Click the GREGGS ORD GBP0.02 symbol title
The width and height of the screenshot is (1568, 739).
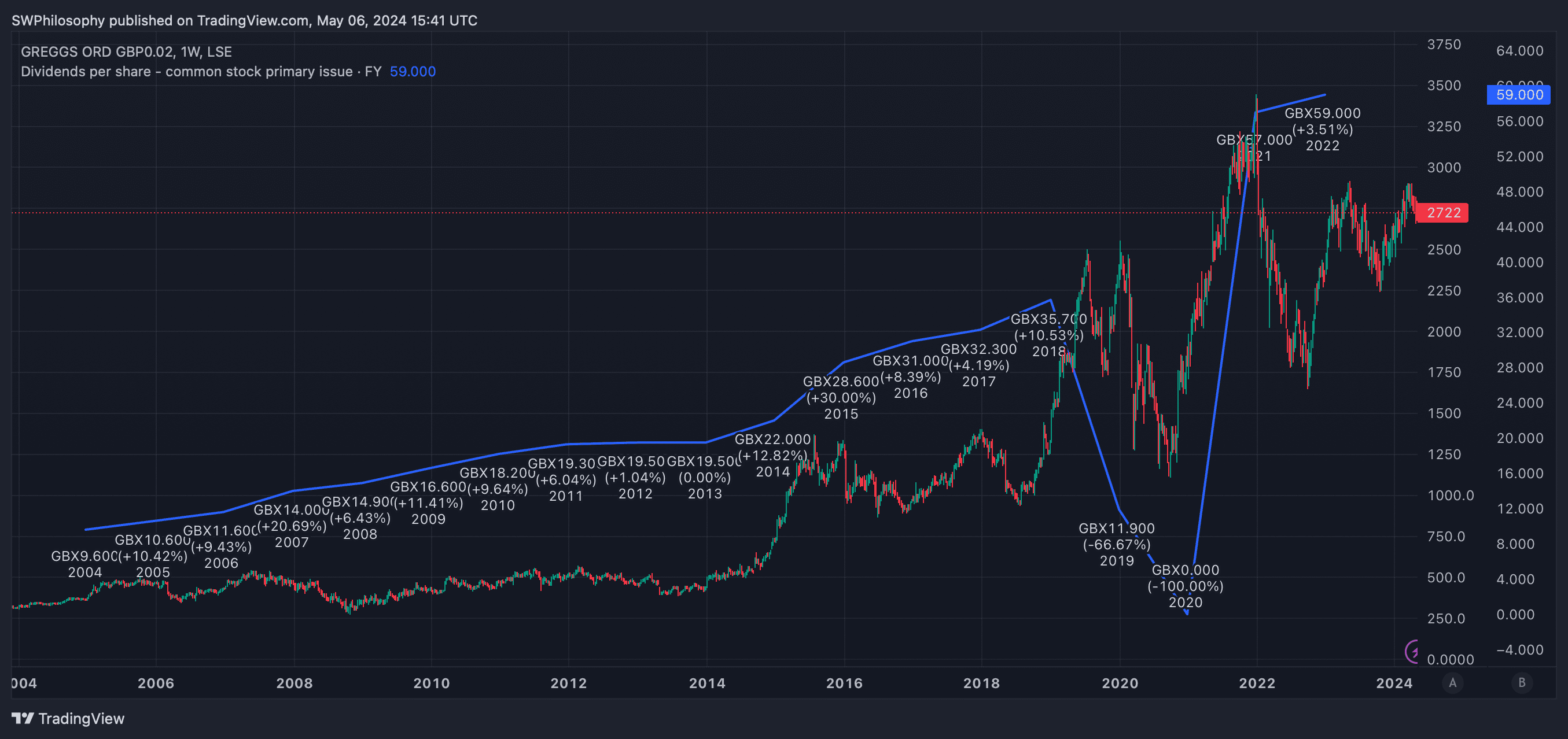[97, 51]
